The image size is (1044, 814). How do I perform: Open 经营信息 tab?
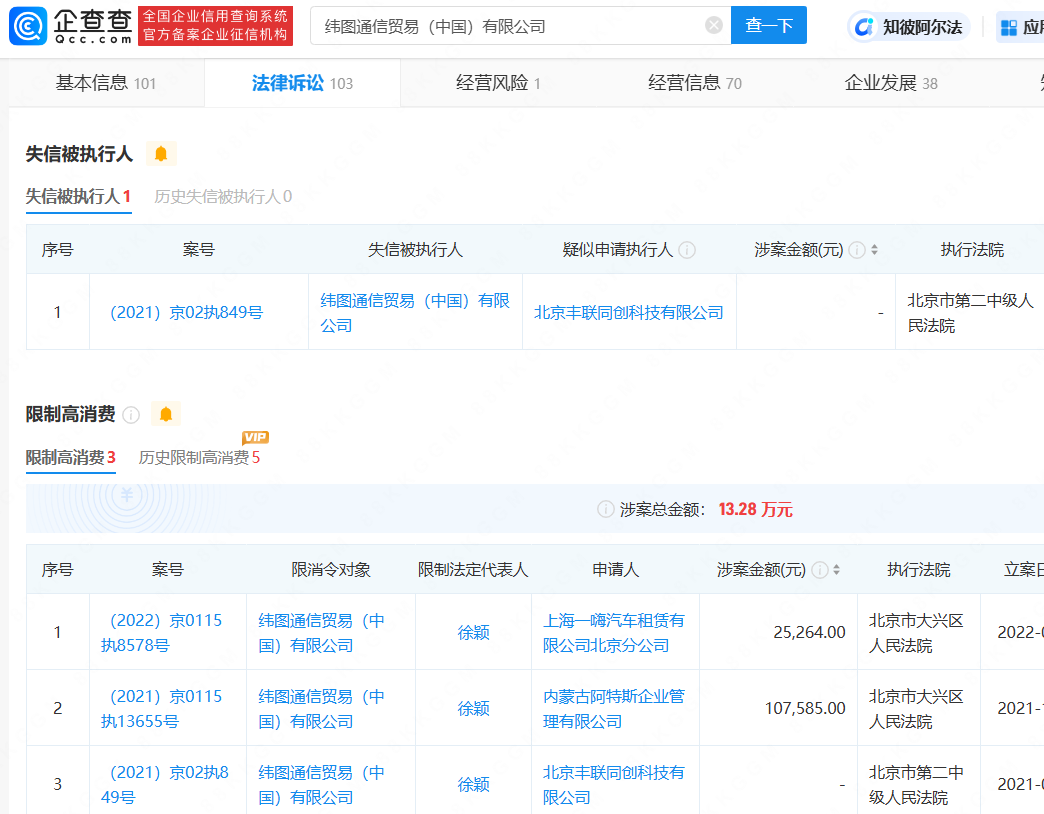[694, 83]
